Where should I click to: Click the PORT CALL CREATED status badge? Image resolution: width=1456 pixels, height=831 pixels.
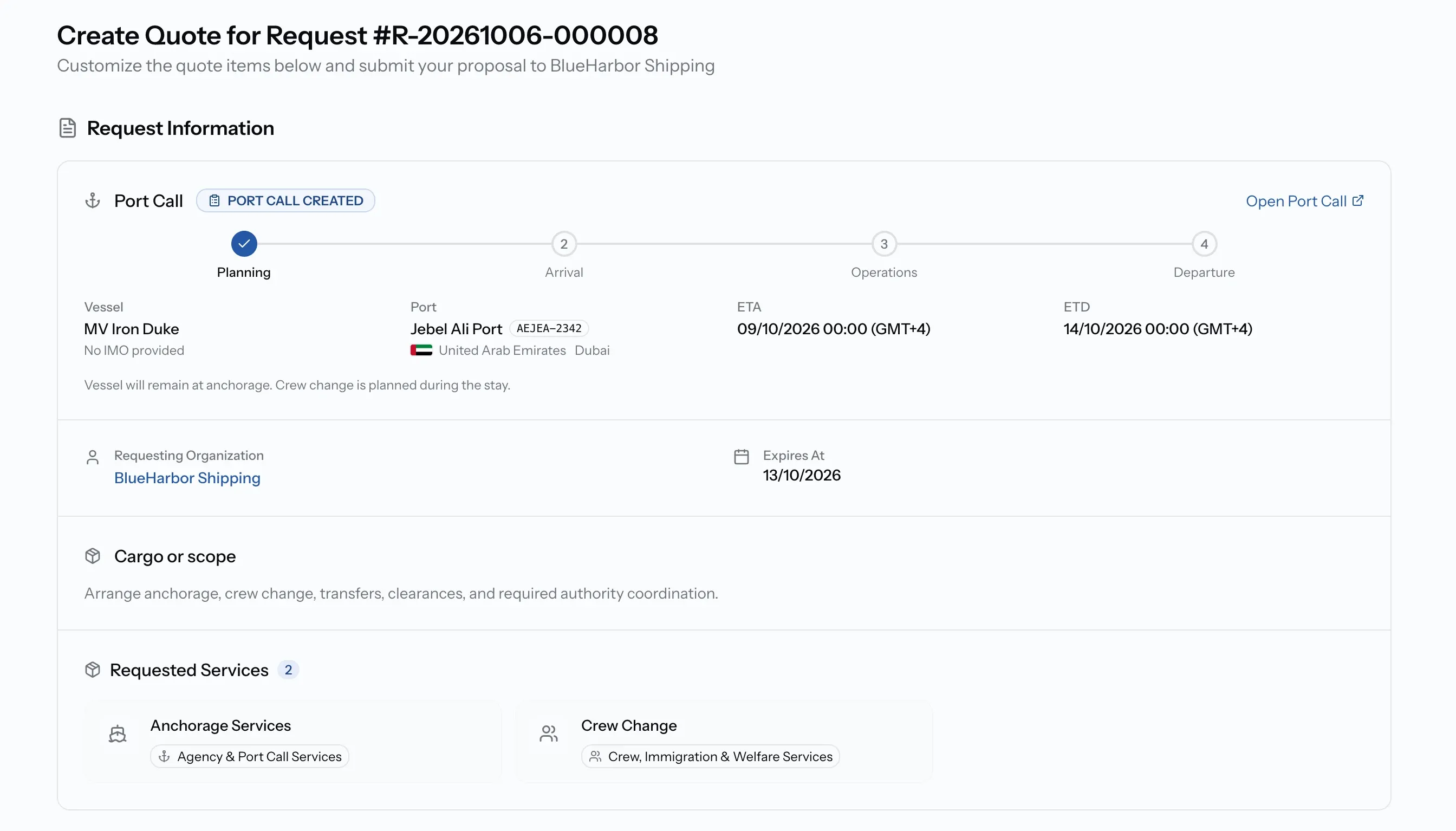click(285, 201)
